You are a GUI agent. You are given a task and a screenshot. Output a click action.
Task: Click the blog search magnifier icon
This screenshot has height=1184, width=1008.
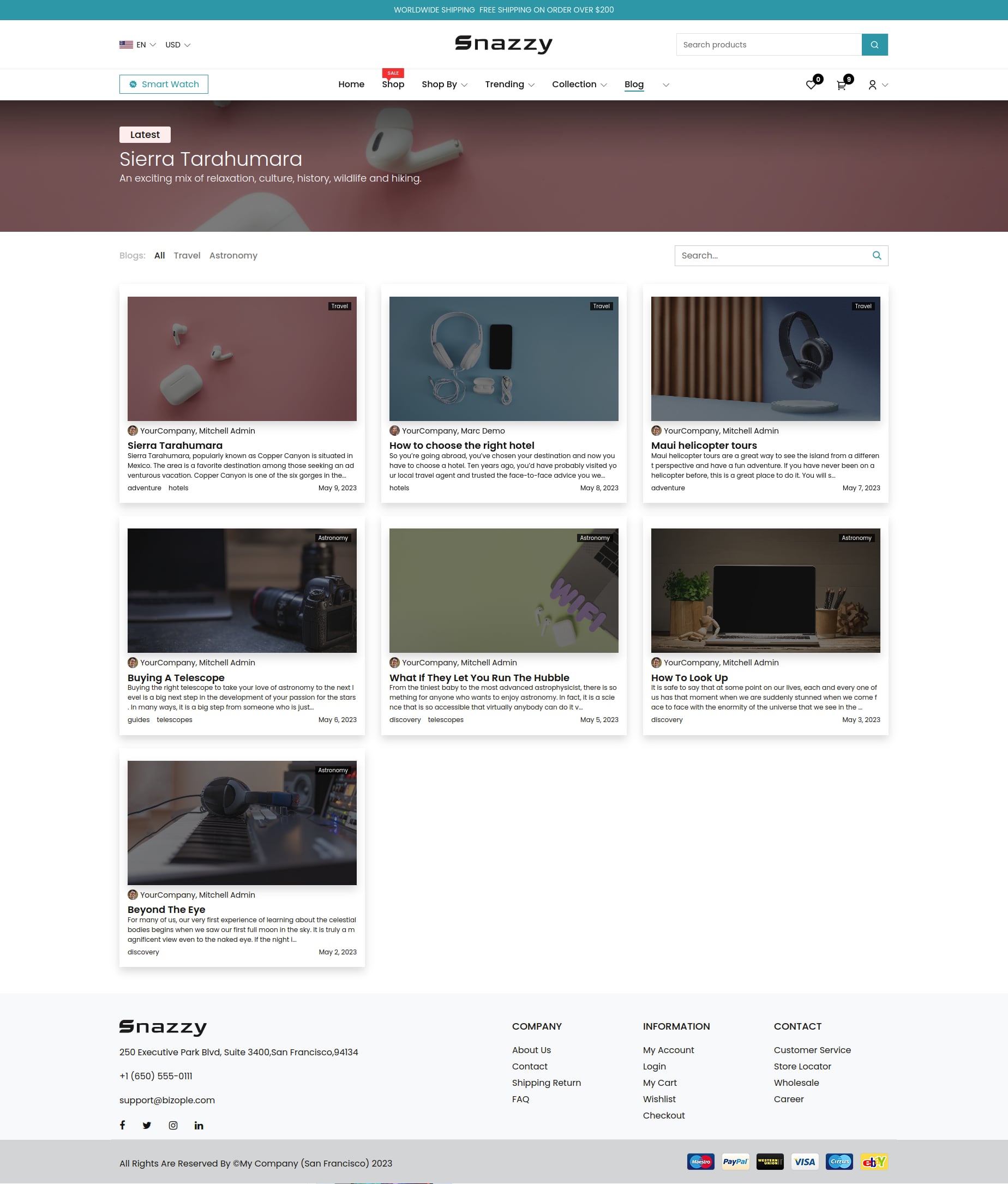tap(877, 255)
